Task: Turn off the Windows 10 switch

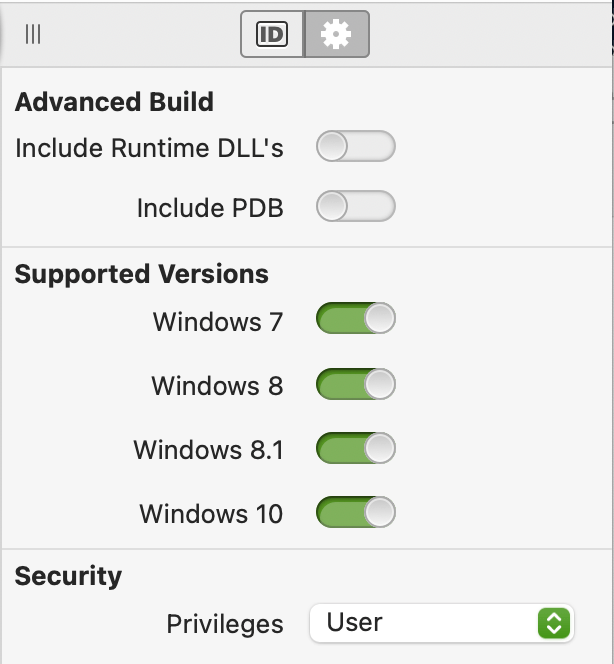Action: tap(356, 512)
